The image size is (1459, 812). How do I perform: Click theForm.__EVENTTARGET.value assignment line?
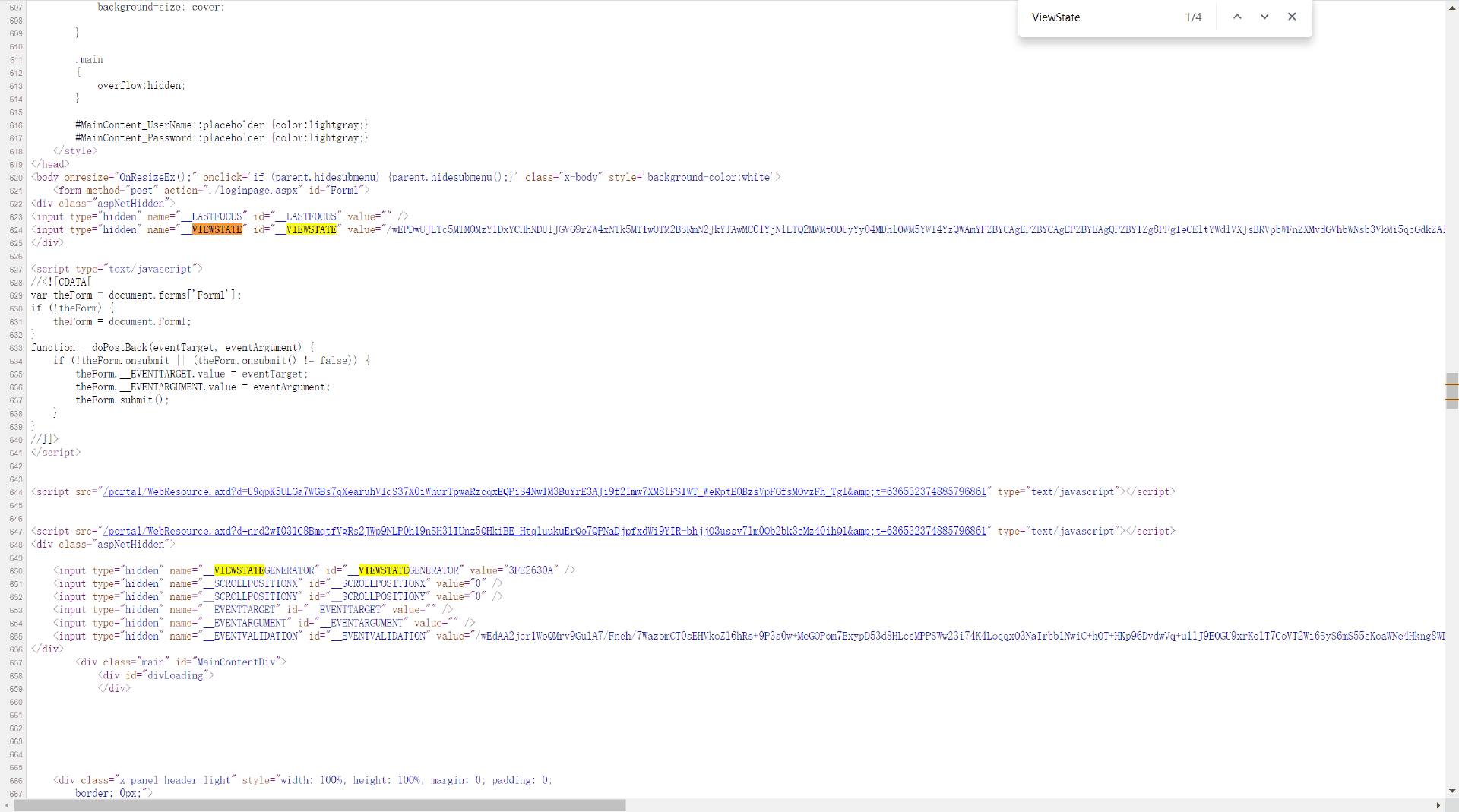coord(191,374)
